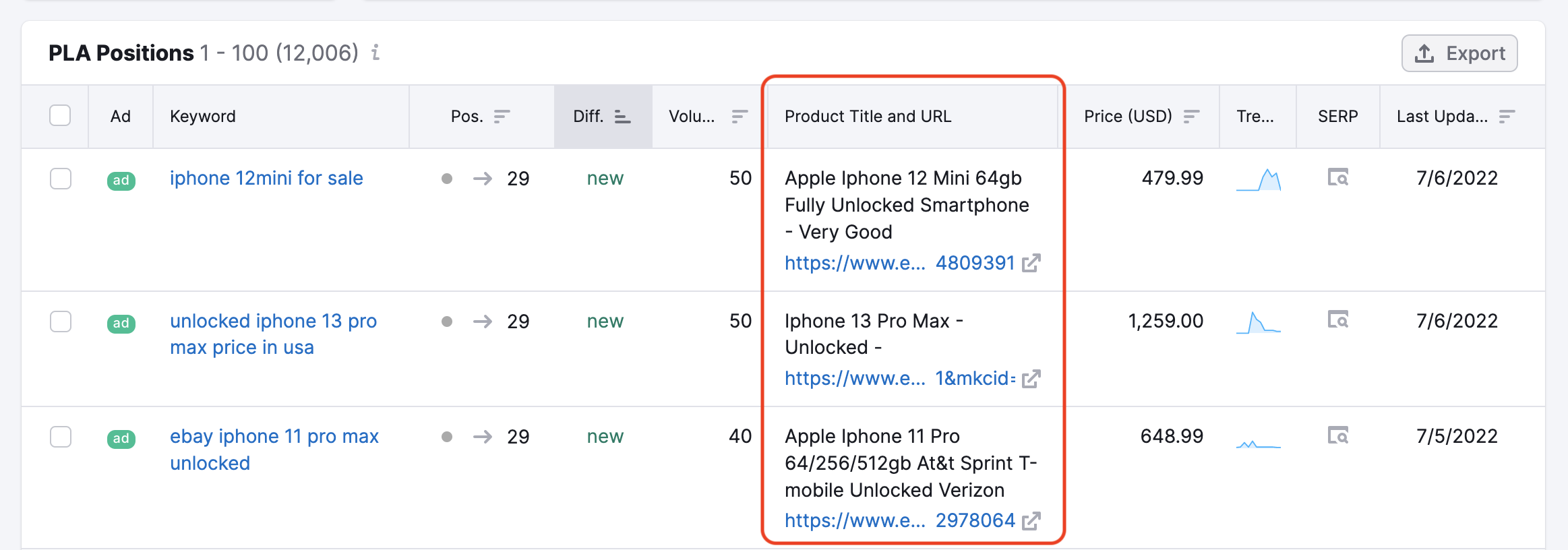The height and width of the screenshot is (550, 1568).
Task: Select price value 1,259.00
Action: [1166, 321]
